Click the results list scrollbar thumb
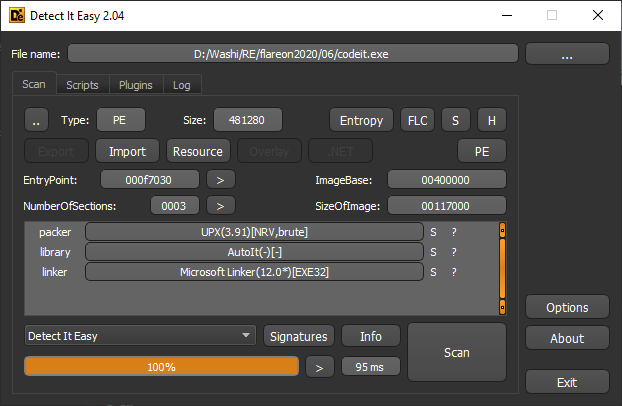Image resolution: width=622 pixels, height=406 pixels. click(x=502, y=268)
